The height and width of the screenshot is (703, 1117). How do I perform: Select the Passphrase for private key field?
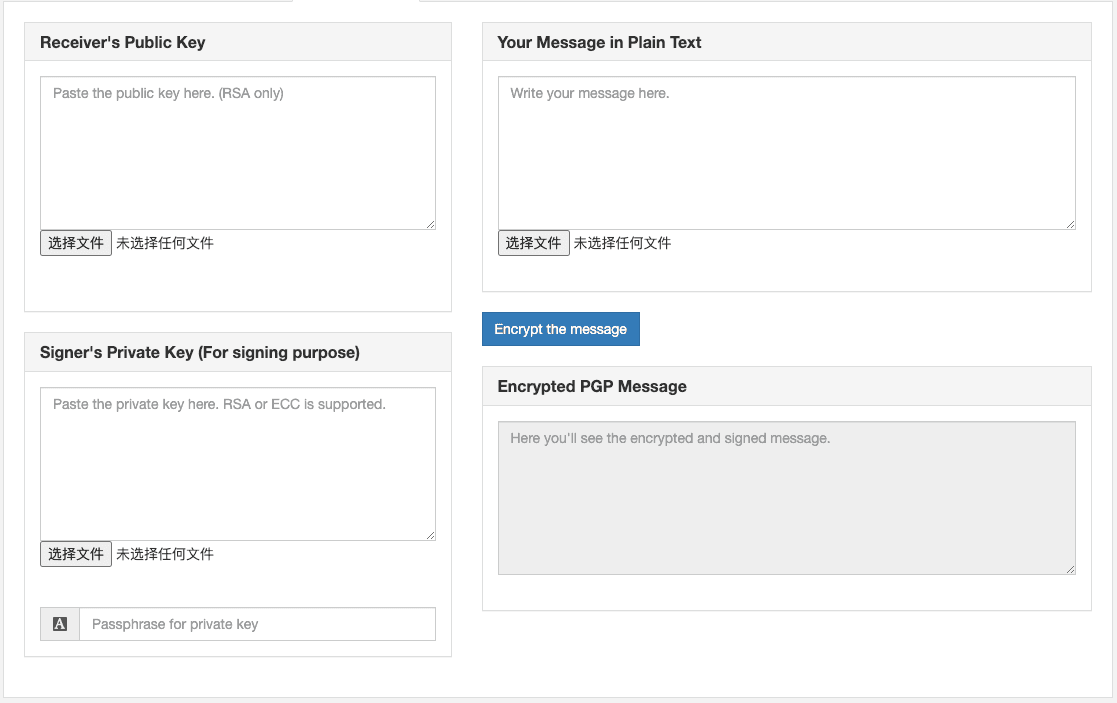click(x=257, y=624)
